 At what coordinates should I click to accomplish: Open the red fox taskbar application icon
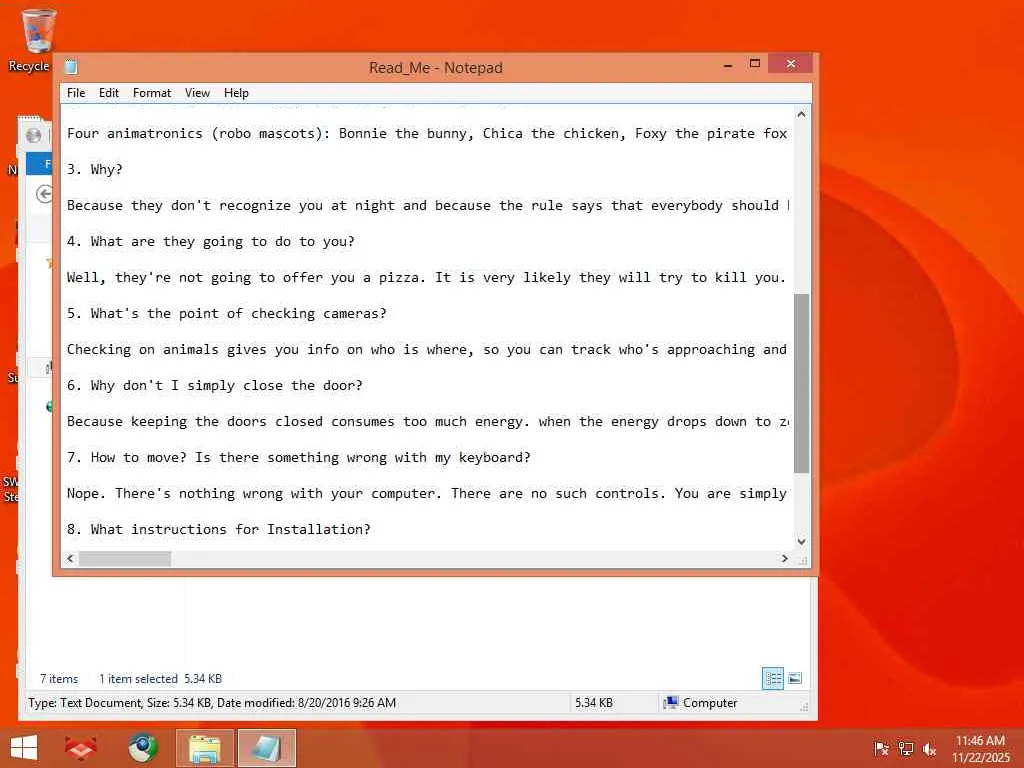pyautogui.click(x=81, y=748)
